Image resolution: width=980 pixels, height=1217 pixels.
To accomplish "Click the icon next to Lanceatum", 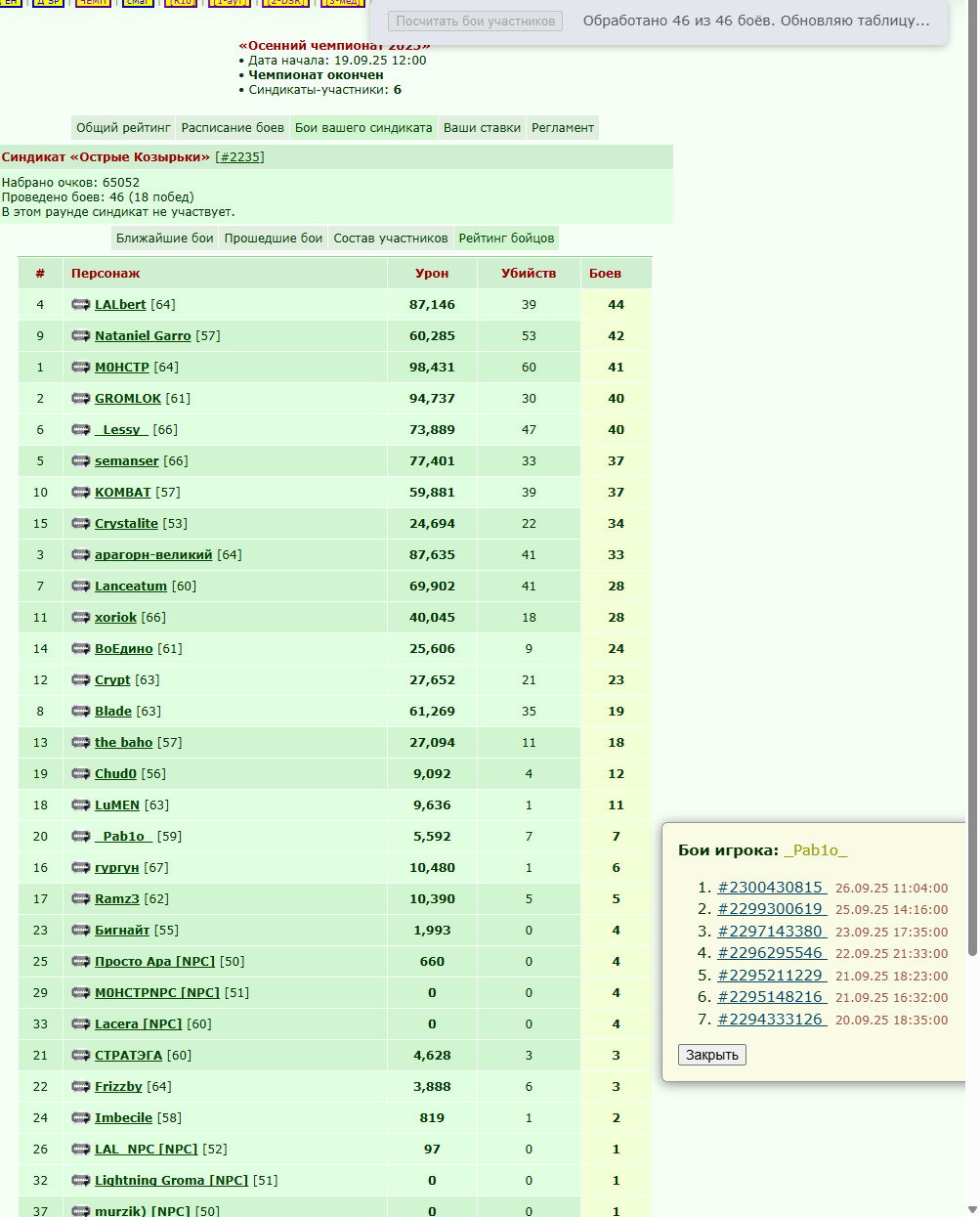I will click(80, 587).
